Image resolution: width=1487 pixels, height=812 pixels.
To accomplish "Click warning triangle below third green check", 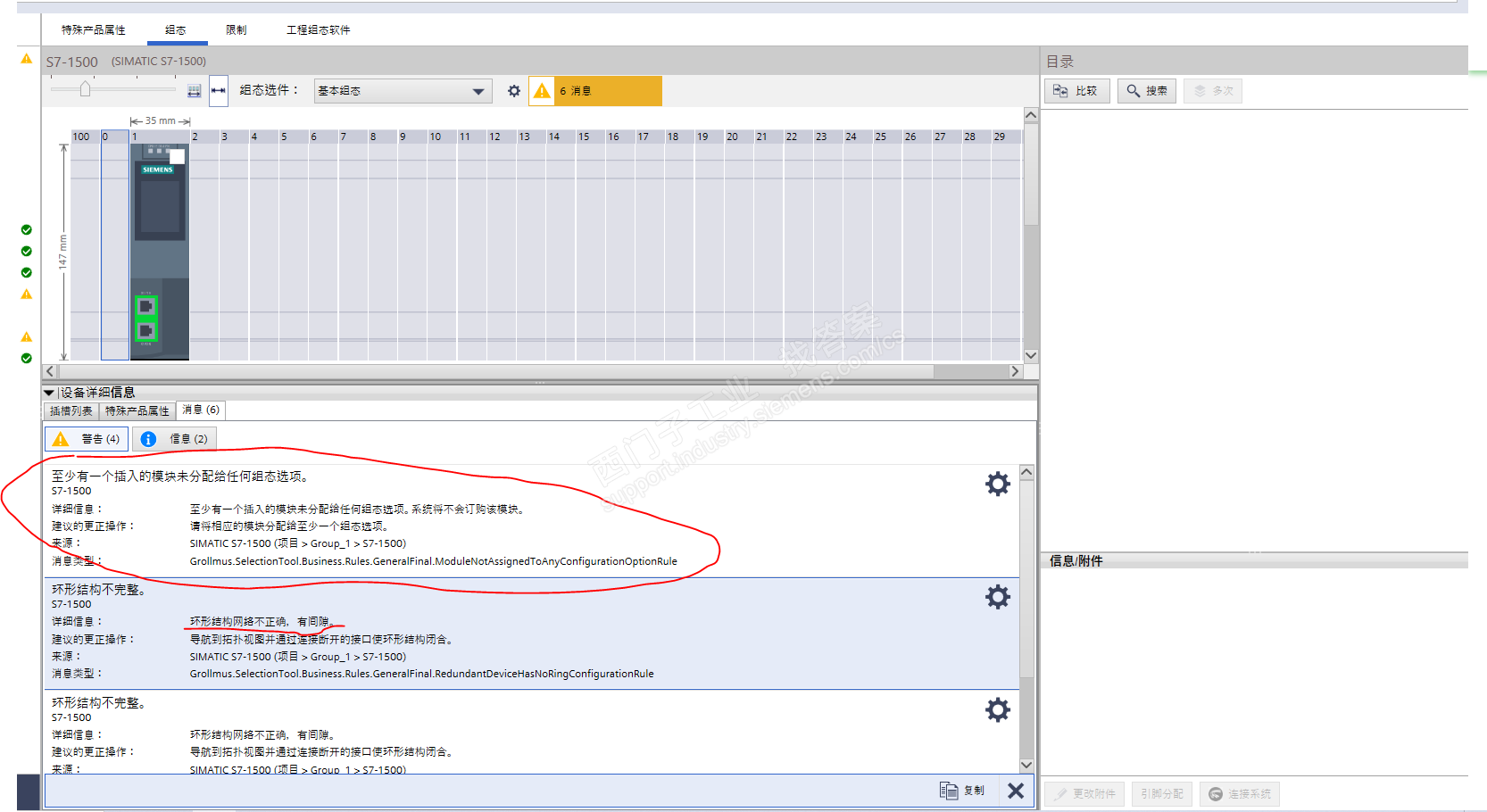I will (x=26, y=294).
